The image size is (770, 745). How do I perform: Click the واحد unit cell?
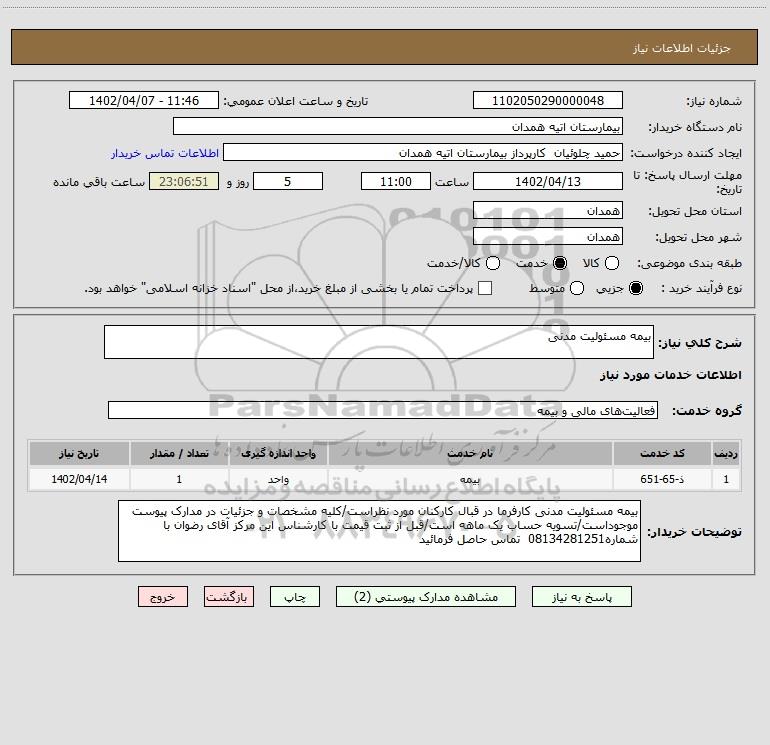(278, 479)
